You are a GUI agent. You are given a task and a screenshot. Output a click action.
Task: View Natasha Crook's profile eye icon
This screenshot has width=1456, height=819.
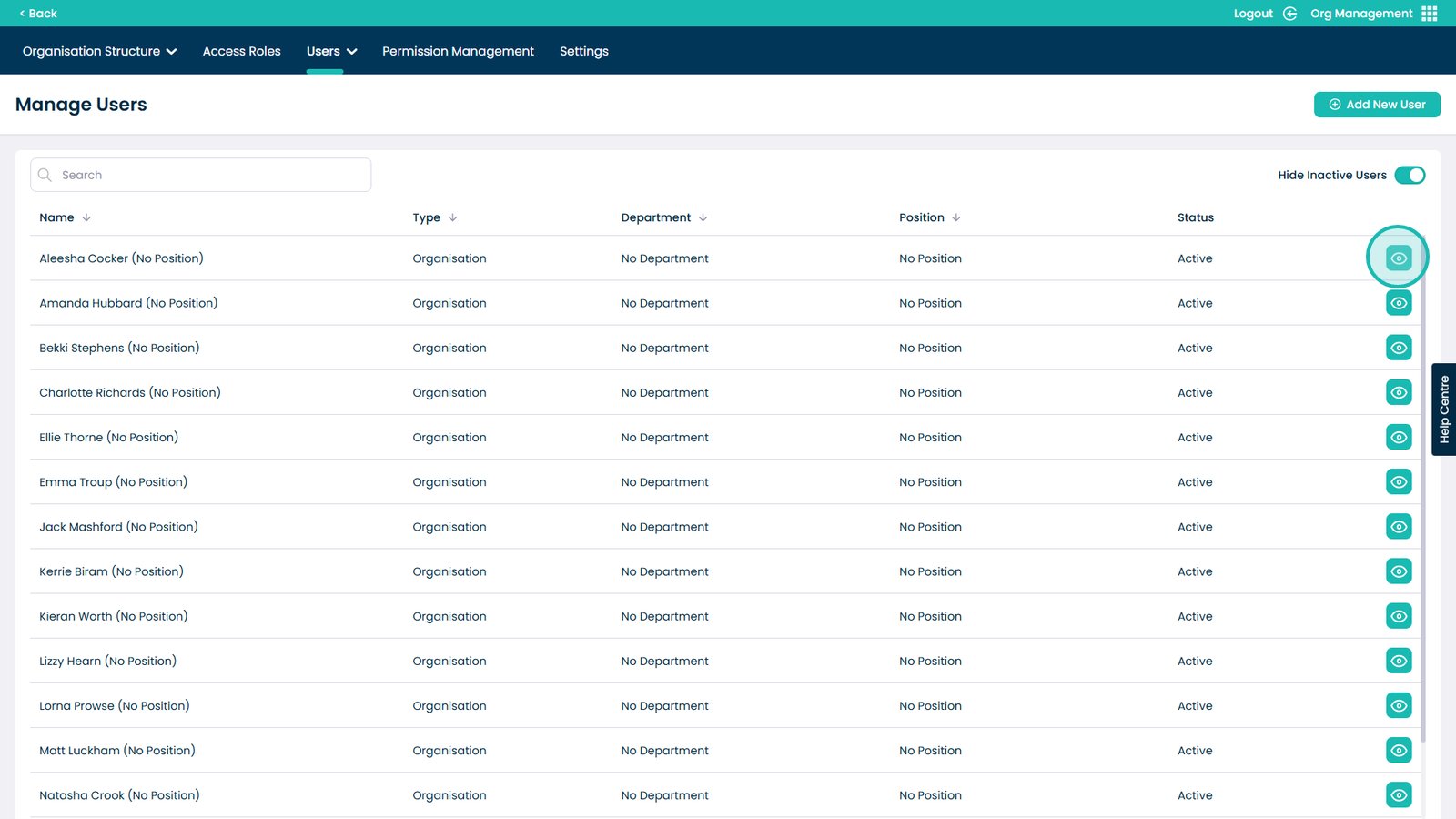1398,795
